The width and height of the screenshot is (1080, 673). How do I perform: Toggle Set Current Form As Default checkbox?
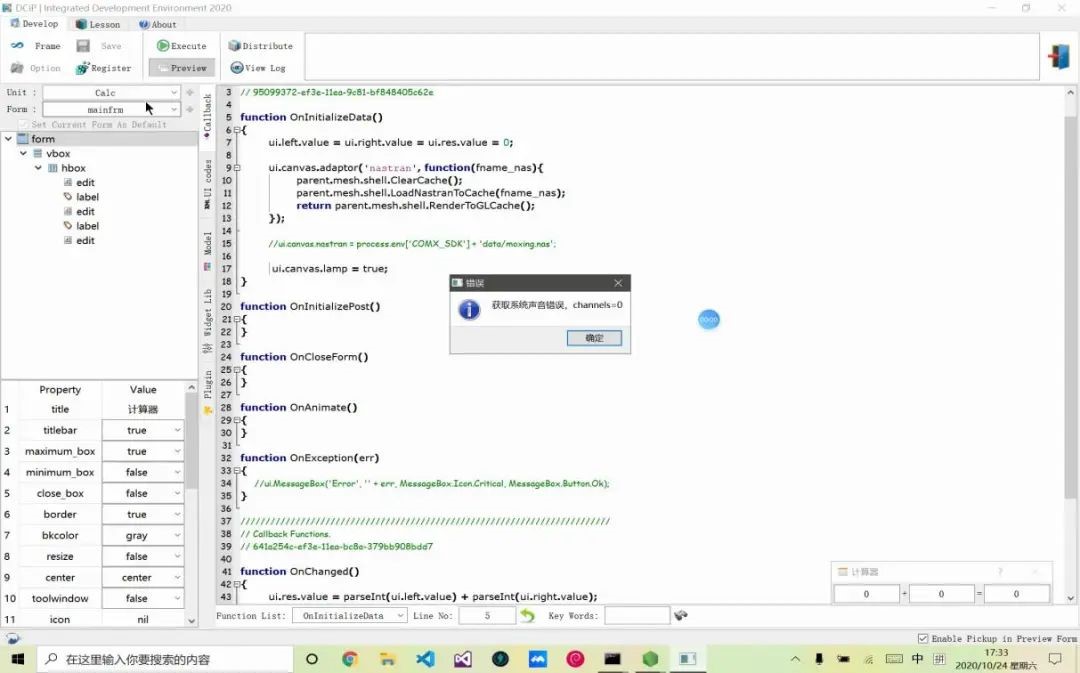[x=24, y=125]
